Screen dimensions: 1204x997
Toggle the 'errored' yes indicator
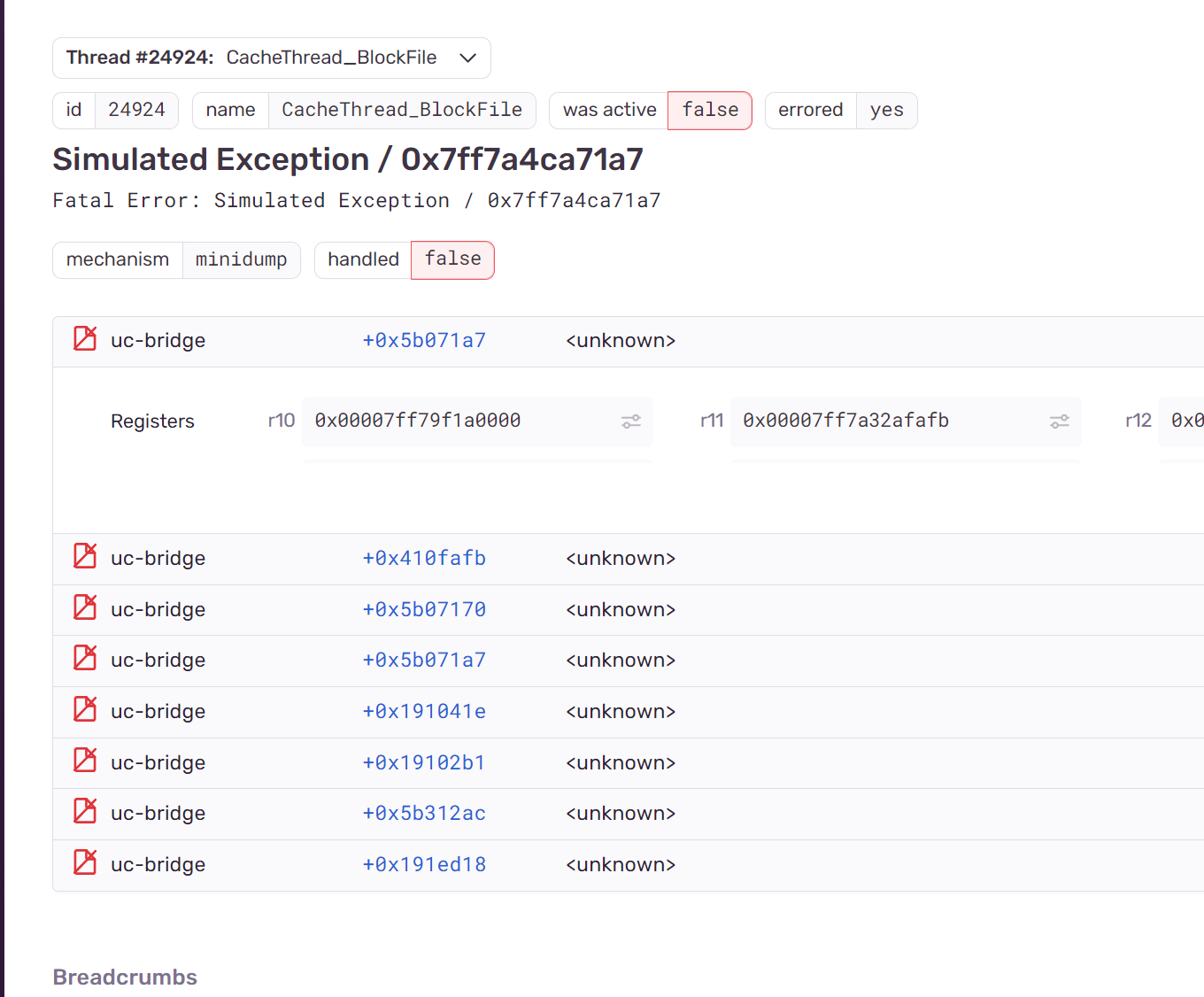886,110
